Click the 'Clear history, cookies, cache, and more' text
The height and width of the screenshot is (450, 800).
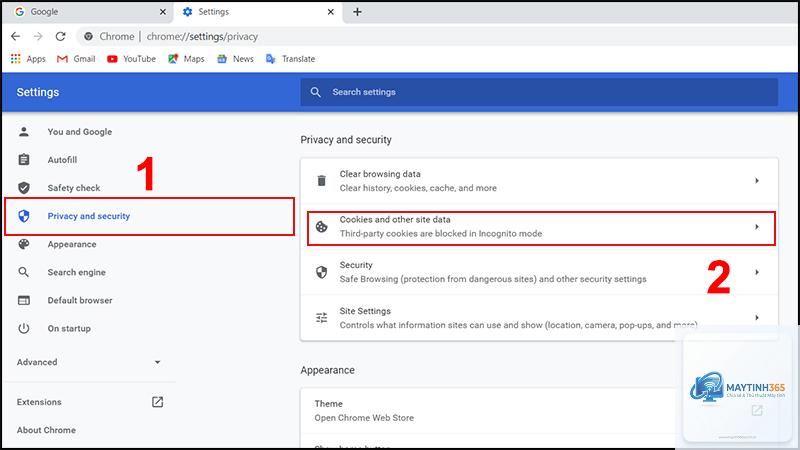pos(418,188)
